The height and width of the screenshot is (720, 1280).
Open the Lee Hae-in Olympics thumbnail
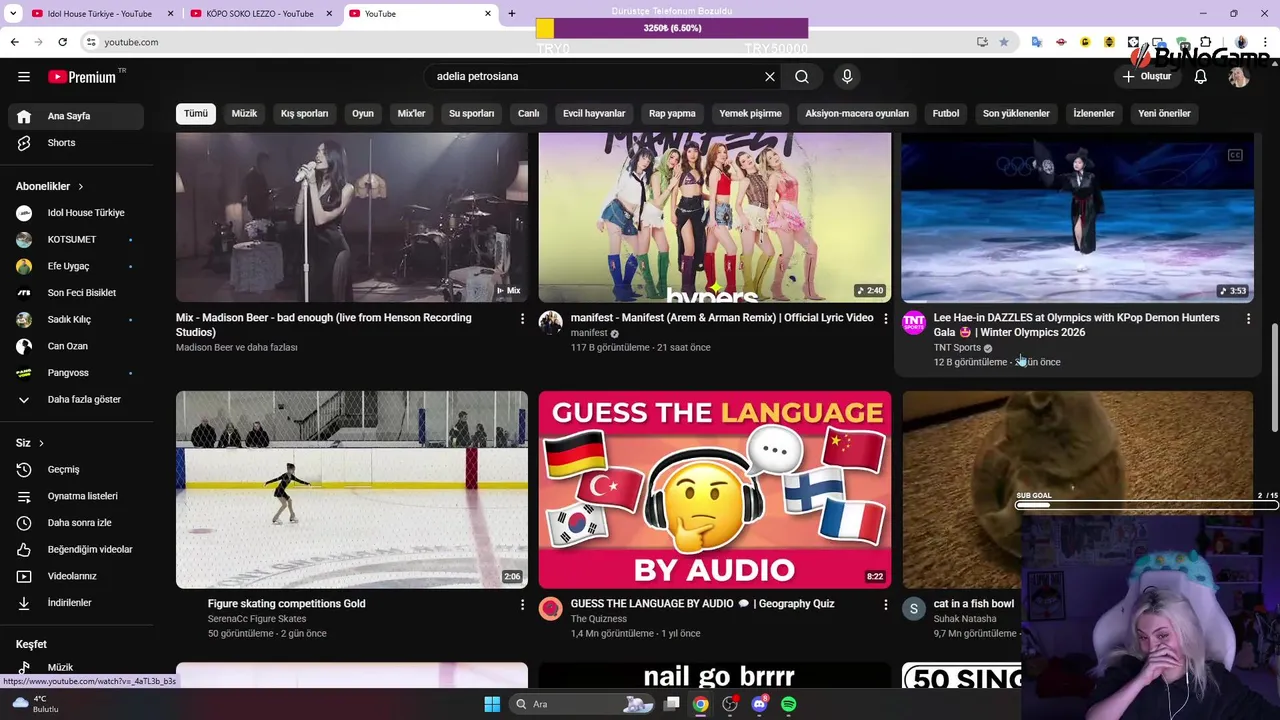[1078, 217]
